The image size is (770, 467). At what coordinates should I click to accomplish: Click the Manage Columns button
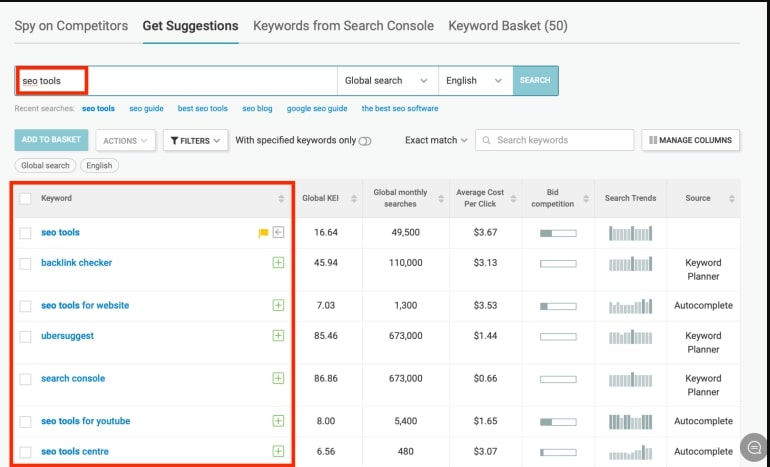point(690,140)
